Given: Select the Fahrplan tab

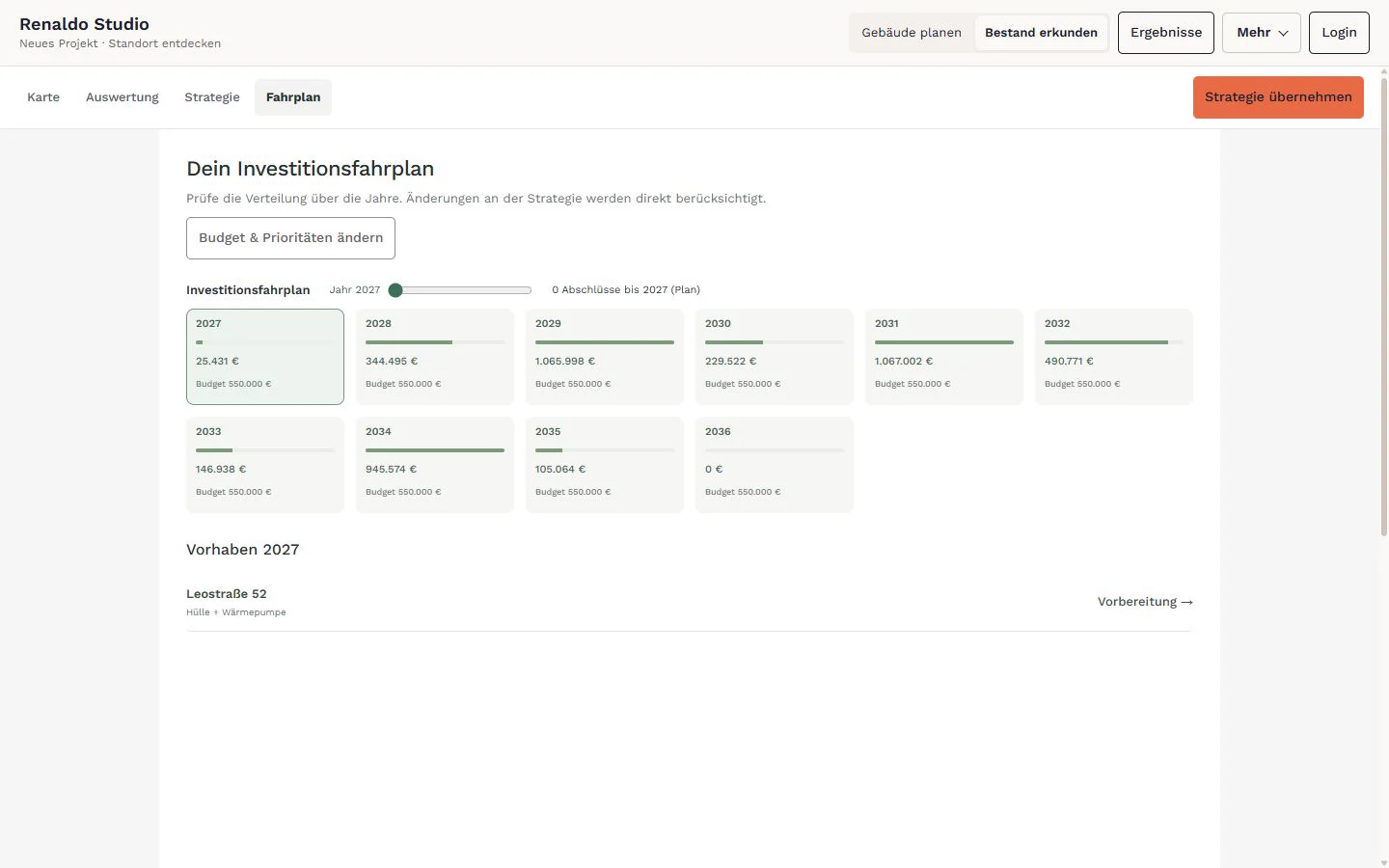Looking at the screenshot, I should pos(293,97).
